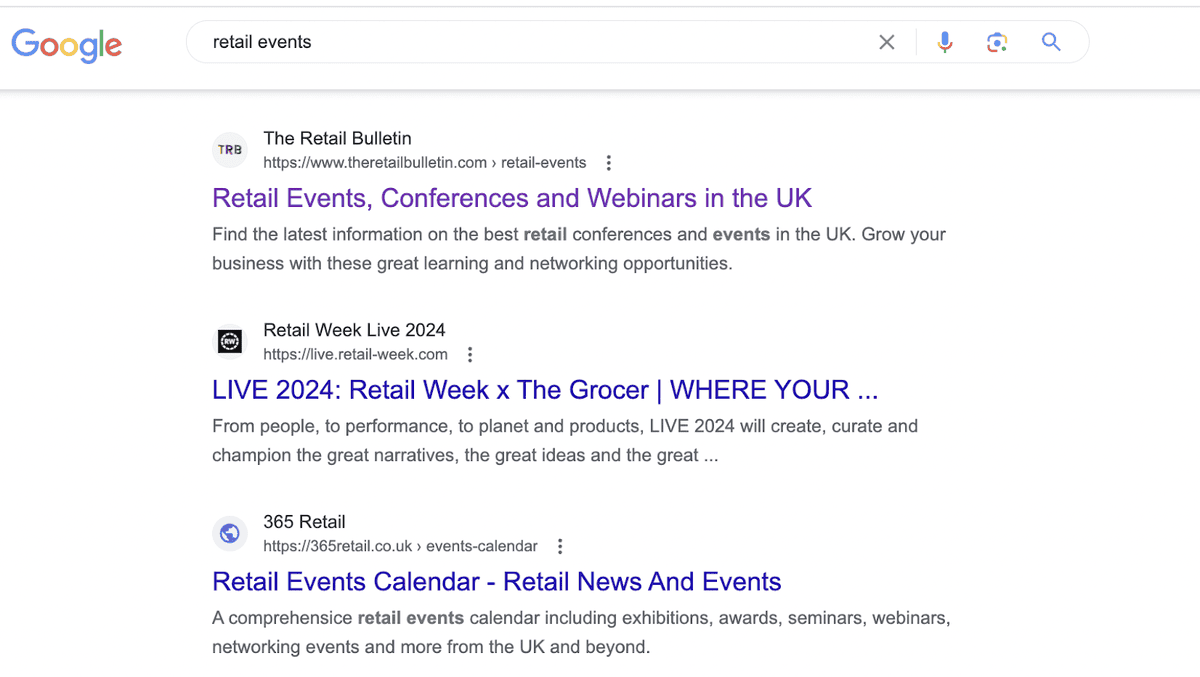This screenshot has height=677, width=1200.
Task: Click the Retail Week Live favicon
Action: (x=230, y=342)
